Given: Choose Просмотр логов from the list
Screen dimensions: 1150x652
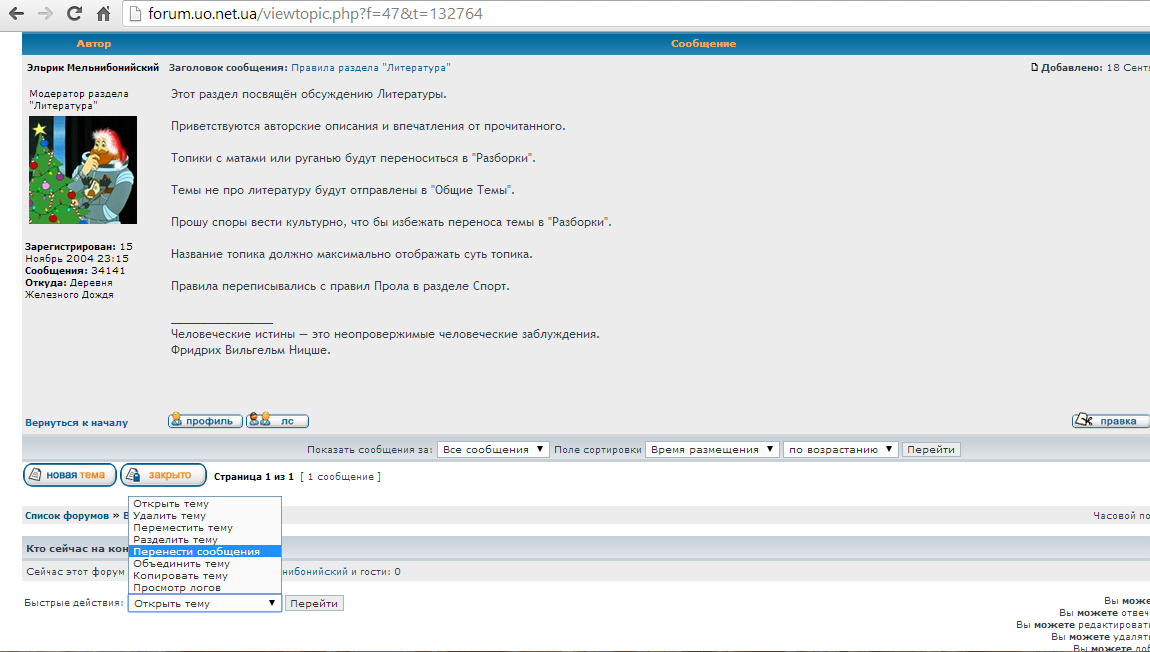Looking at the screenshot, I should coord(205,587).
